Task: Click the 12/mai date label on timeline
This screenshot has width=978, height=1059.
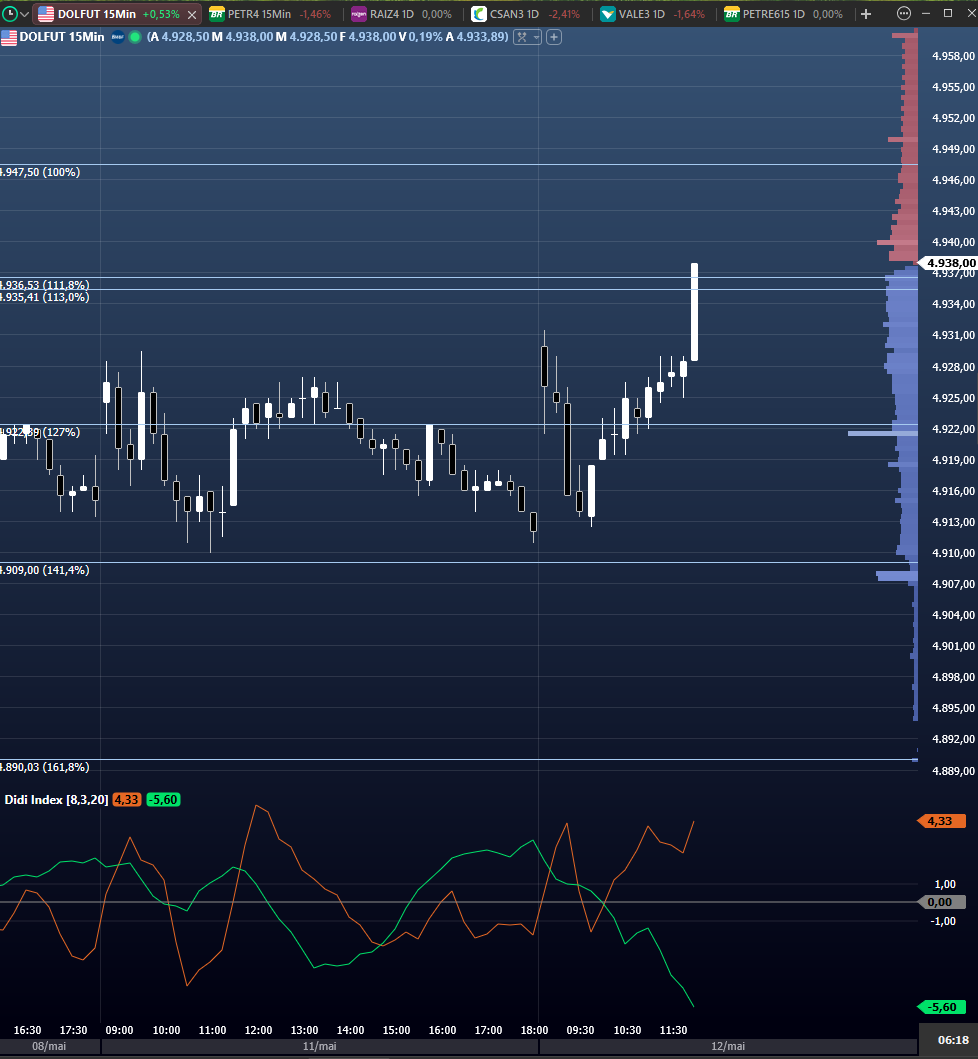Action: tap(728, 1046)
